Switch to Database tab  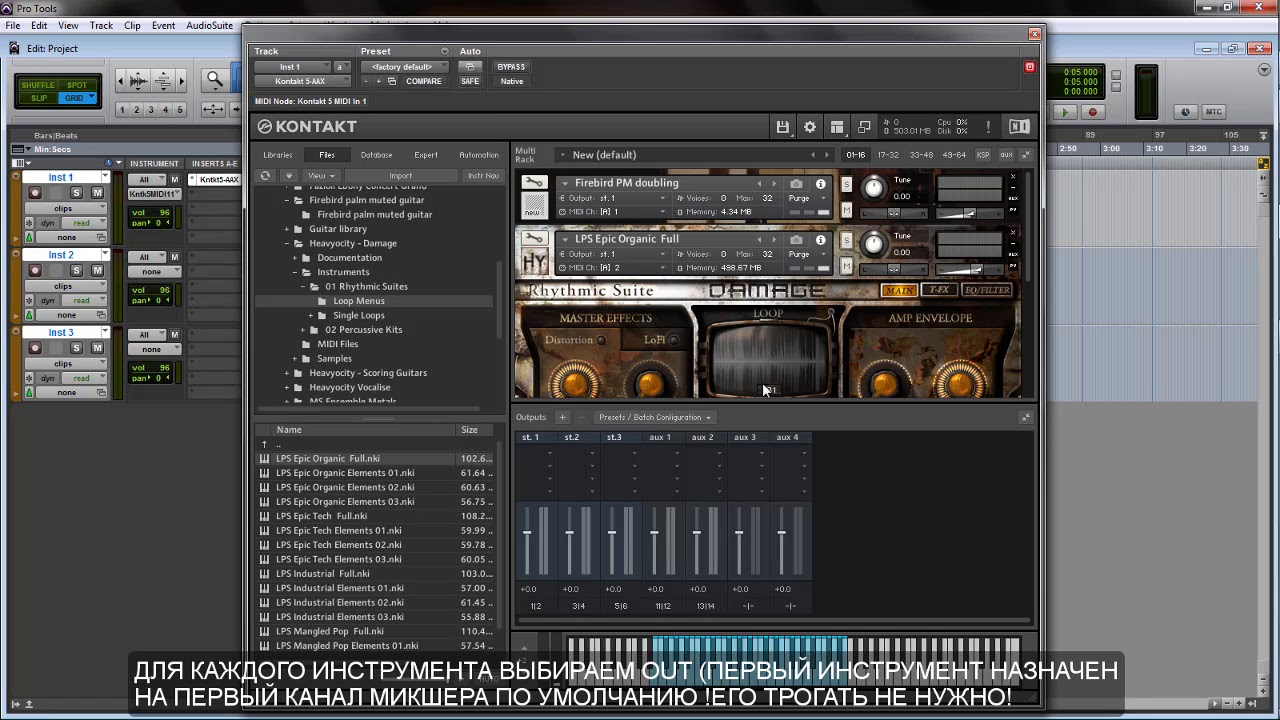coord(376,155)
